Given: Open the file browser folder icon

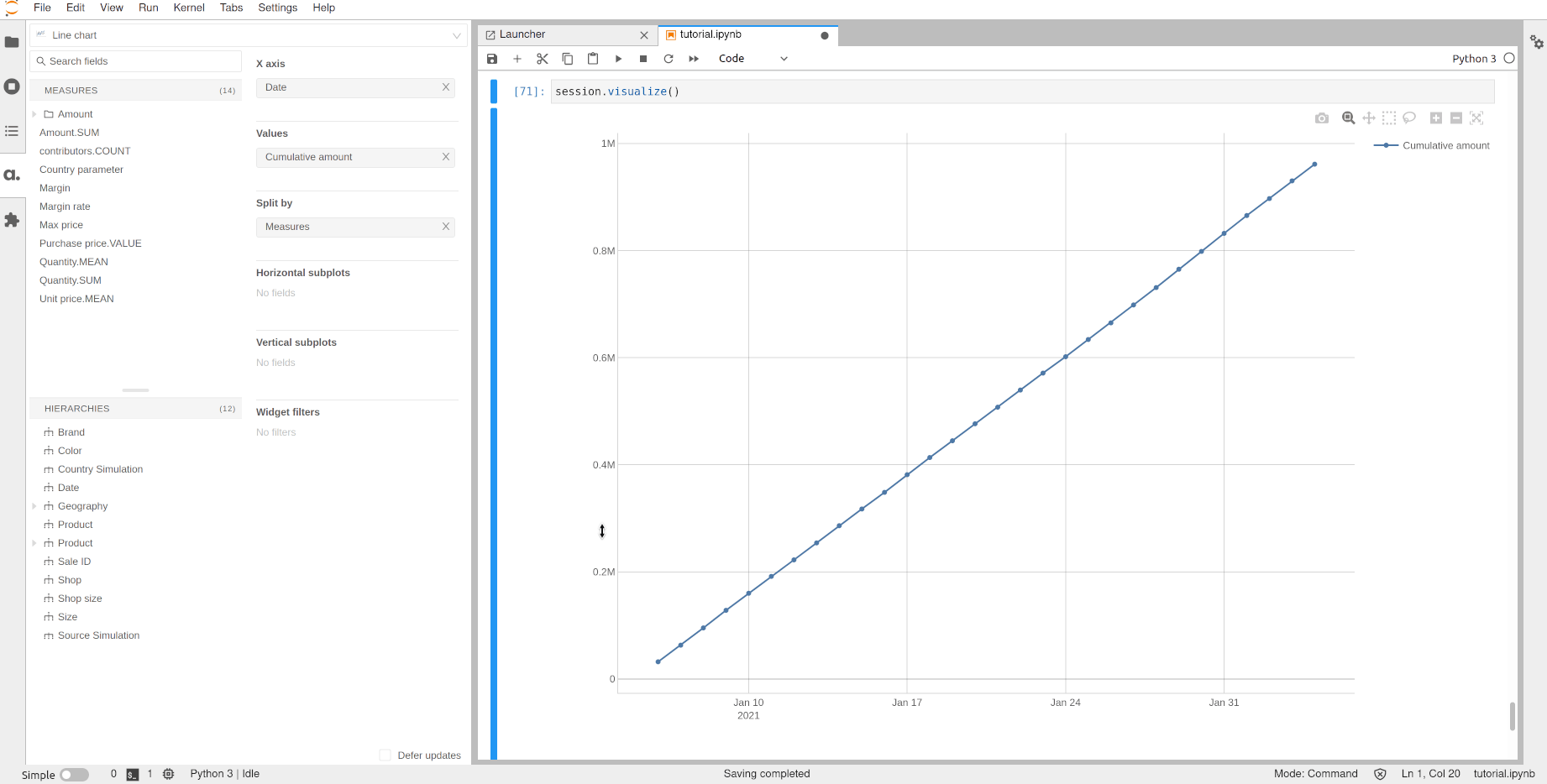Looking at the screenshot, I should (x=12, y=42).
